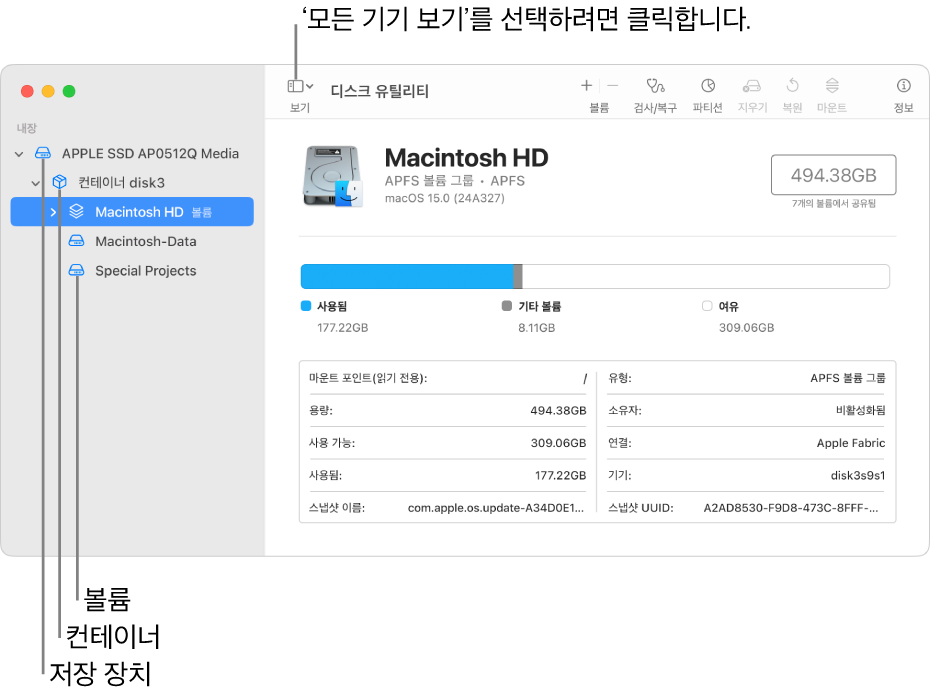Click the 마운트 포인트(읽기 전용) row label
This screenshot has width=931, height=697.
click(x=368, y=378)
